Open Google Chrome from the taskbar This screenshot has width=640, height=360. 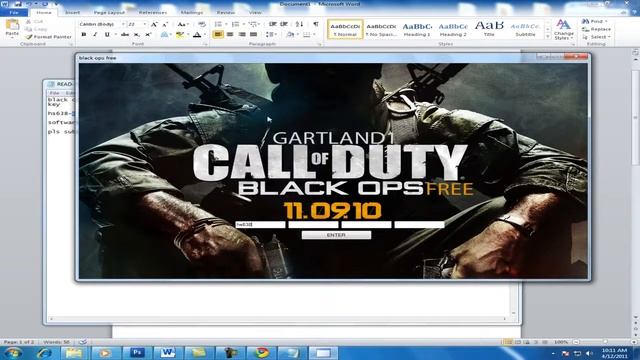click(x=261, y=353)
